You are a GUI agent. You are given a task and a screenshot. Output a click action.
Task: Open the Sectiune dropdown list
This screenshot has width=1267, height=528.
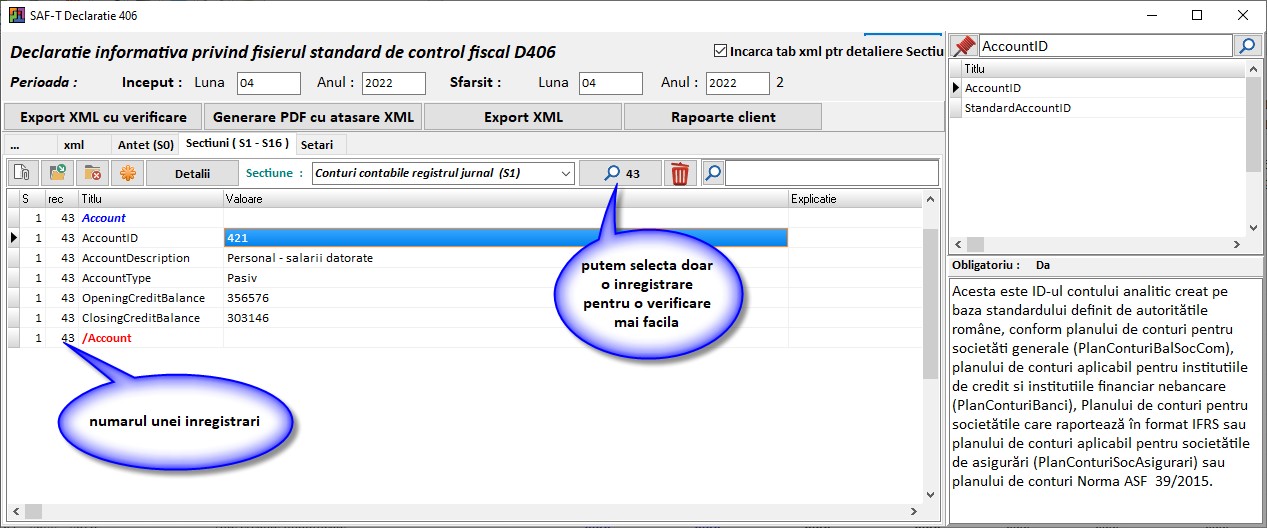coord(566,173)
